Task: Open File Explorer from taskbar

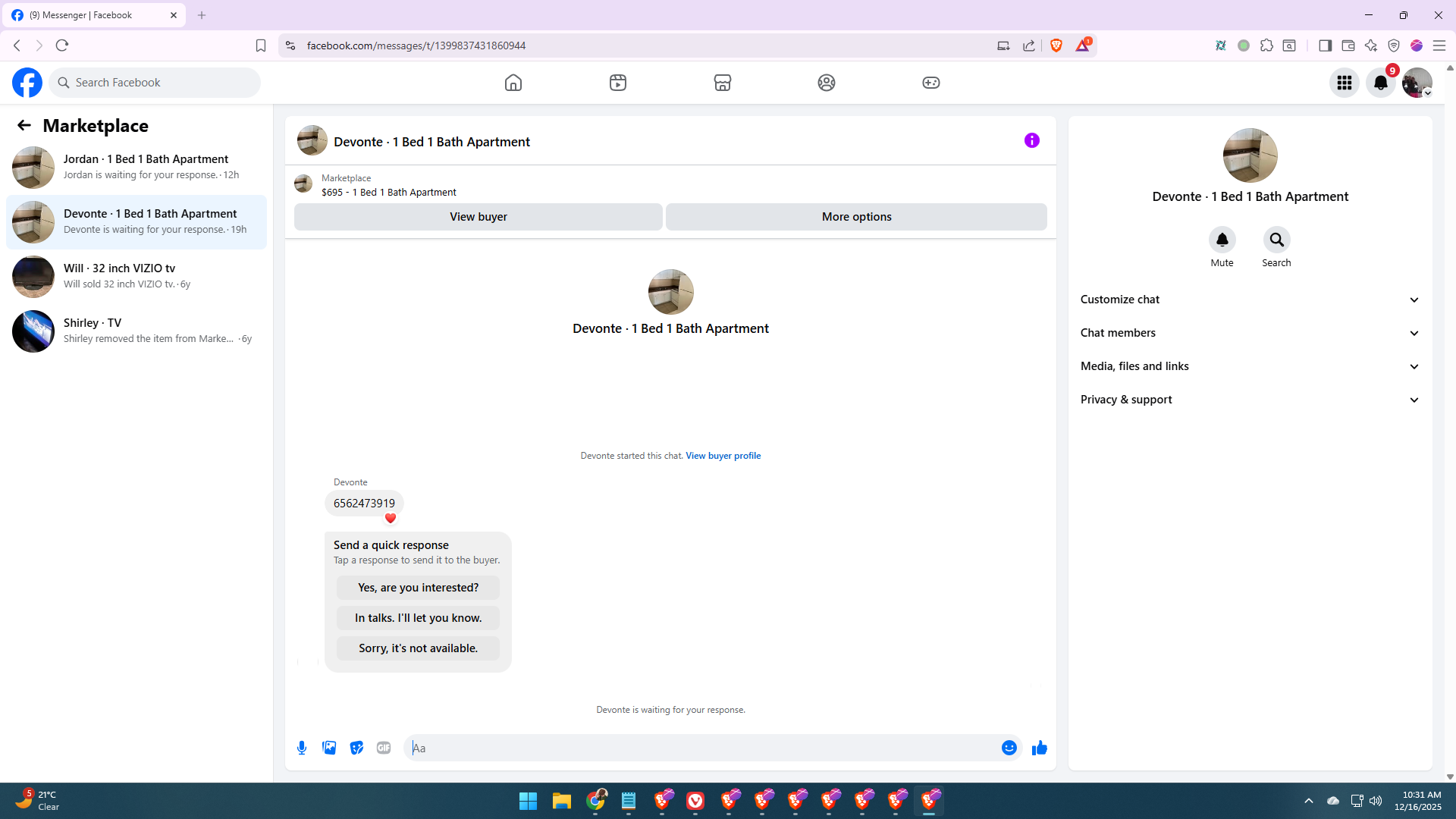Action: click(x=561, y=801)
